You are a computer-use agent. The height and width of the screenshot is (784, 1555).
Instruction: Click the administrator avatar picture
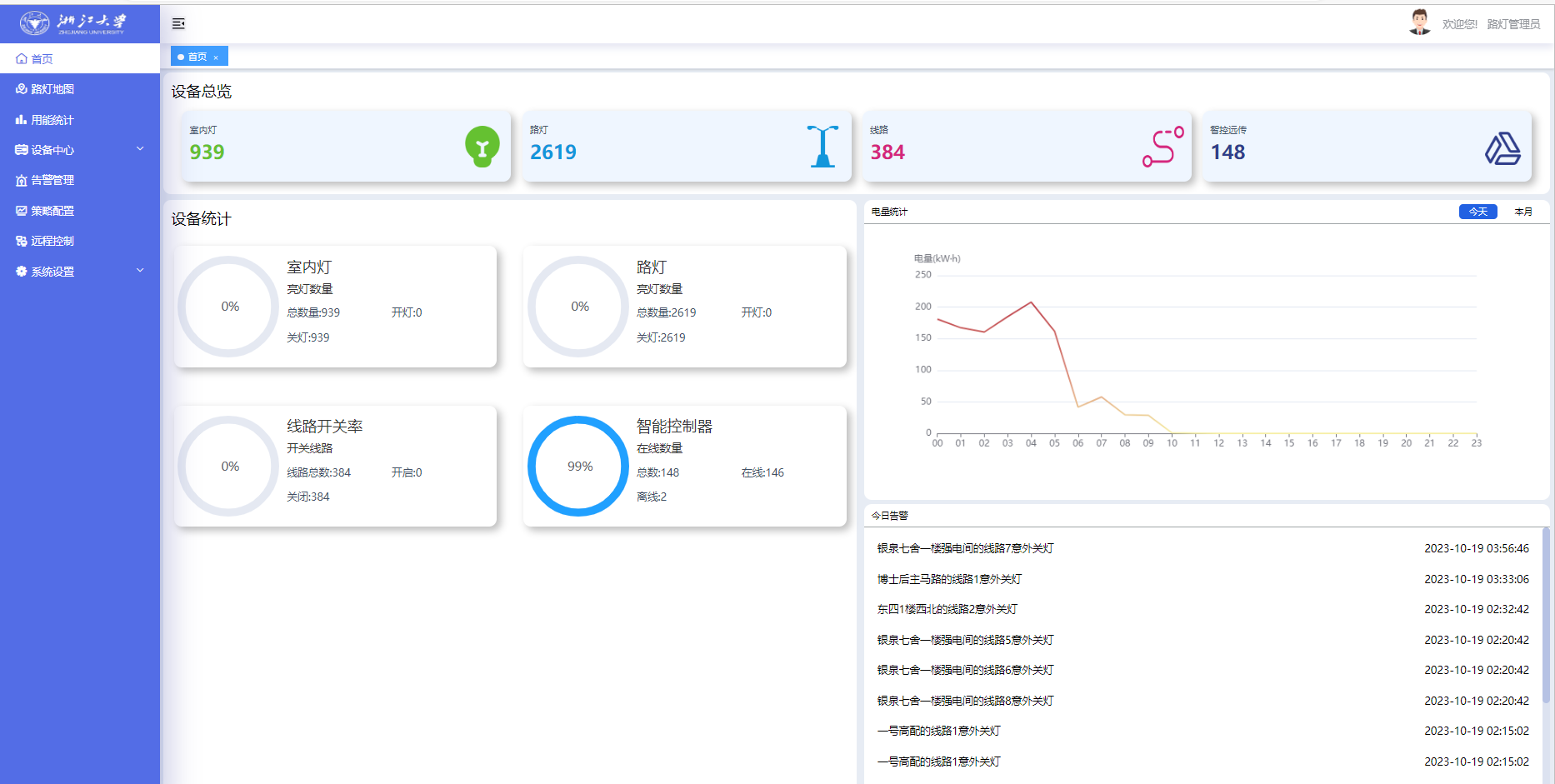1419,22
